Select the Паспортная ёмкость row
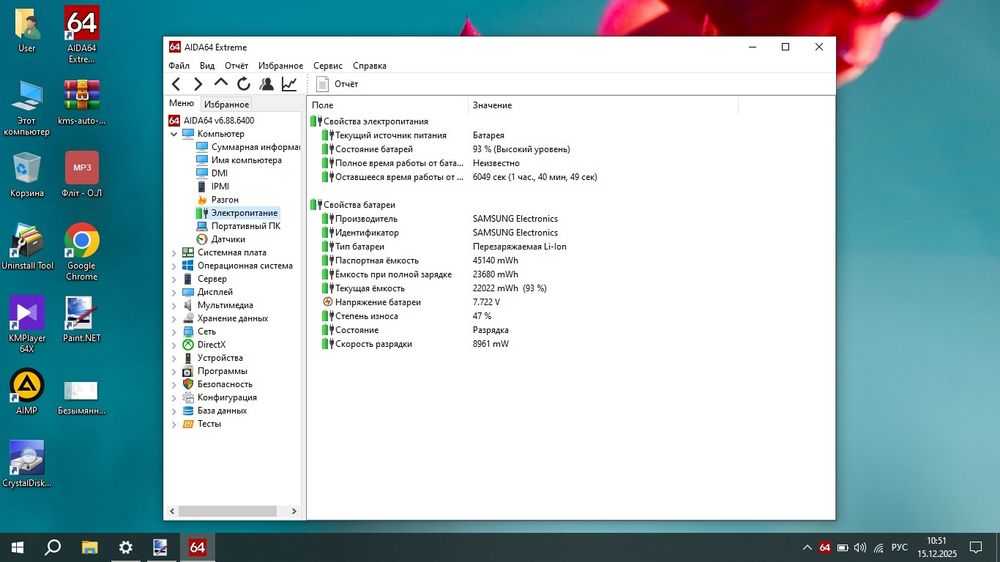1000x562 pixels. pos(370,260)
